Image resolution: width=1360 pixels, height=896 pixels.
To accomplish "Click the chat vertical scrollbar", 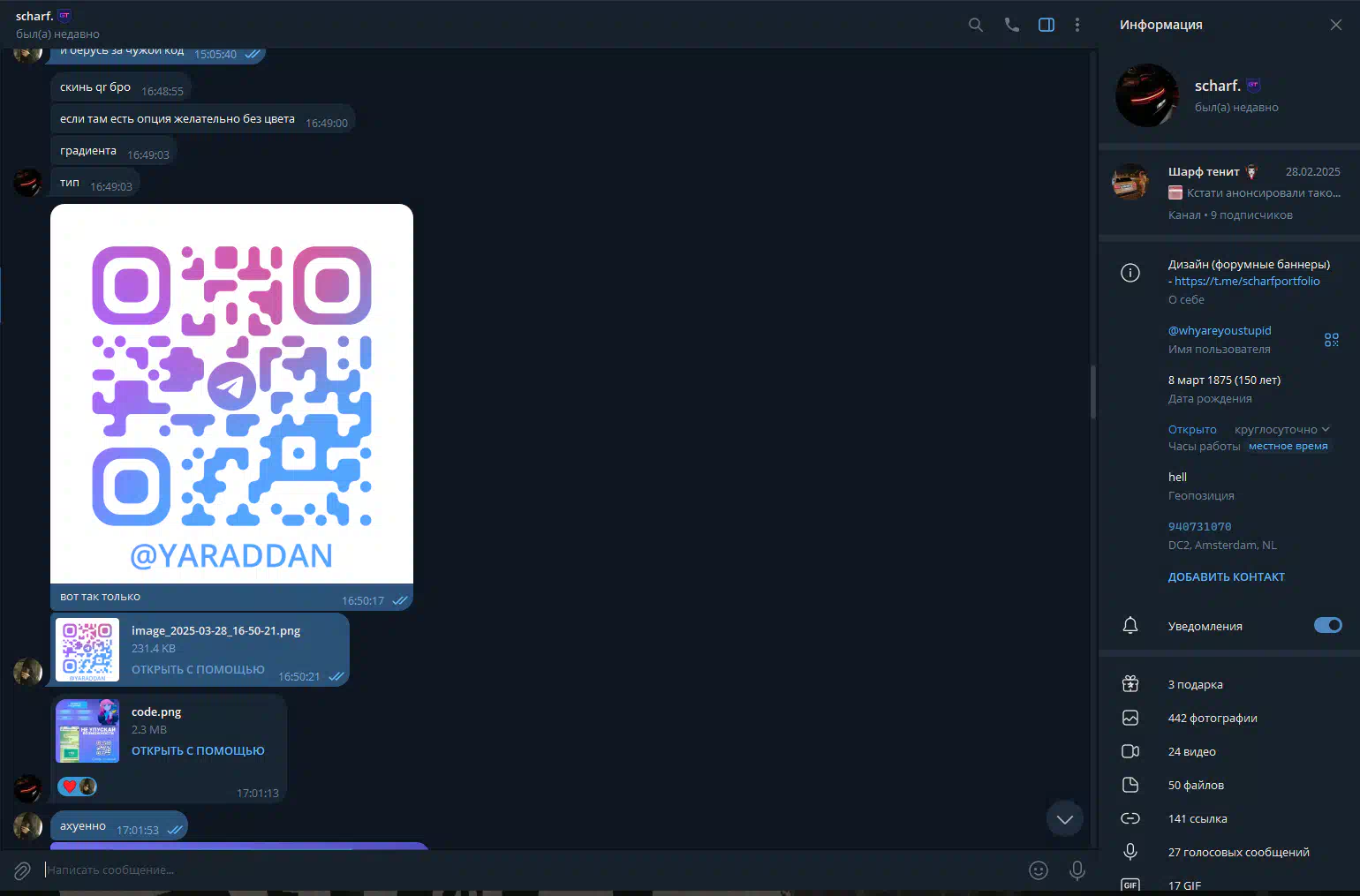I will point(1092,392).
